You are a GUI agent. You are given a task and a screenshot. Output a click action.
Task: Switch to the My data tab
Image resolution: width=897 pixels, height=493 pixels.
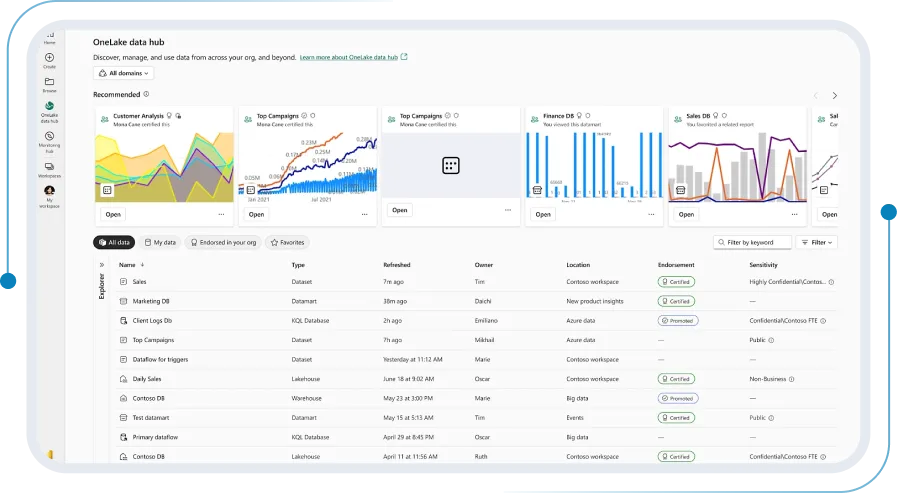[160, 242]
